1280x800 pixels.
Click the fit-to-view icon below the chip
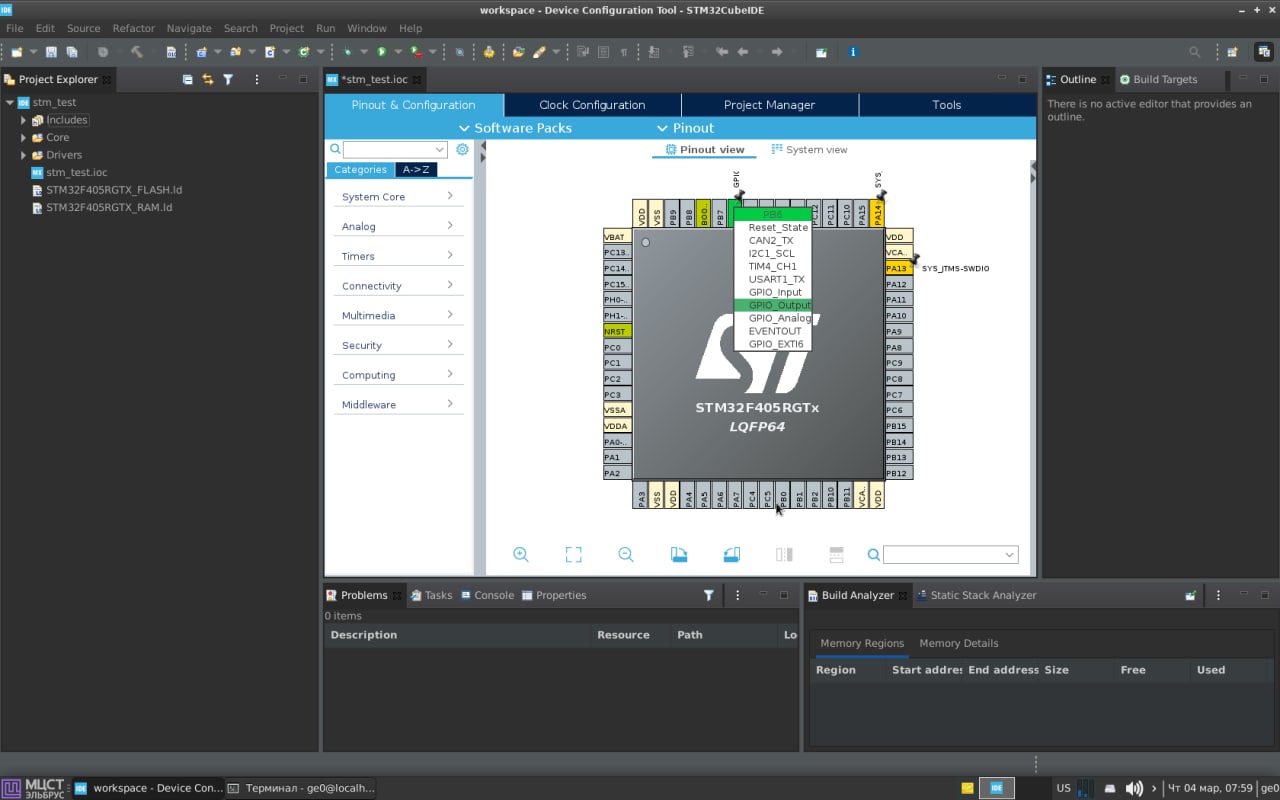click(x=573, y=554)
